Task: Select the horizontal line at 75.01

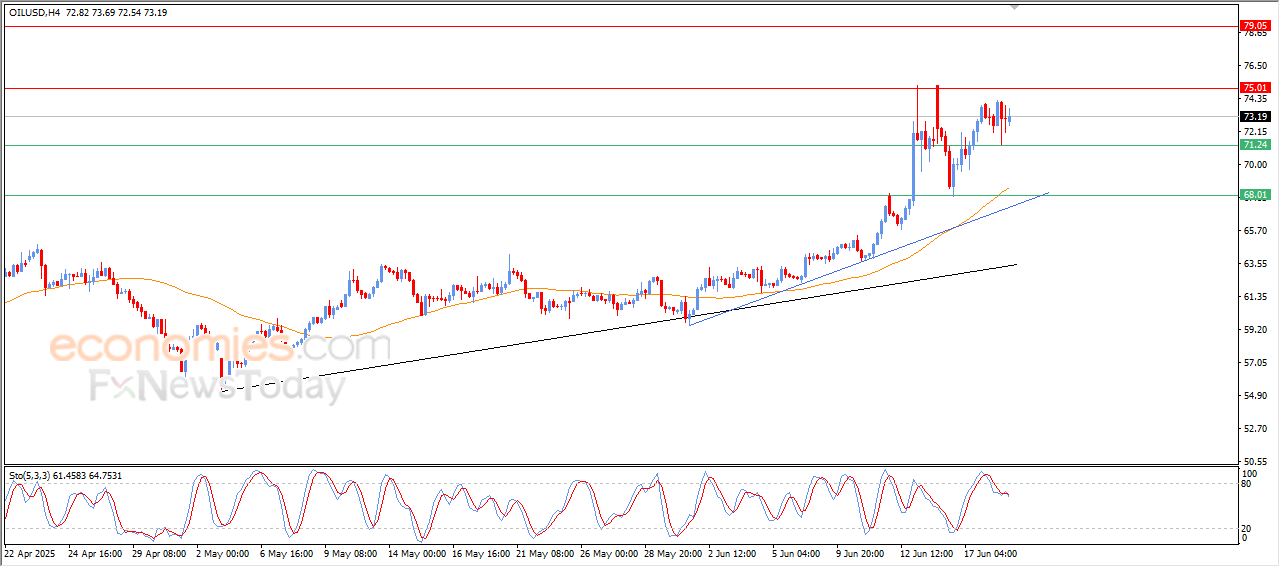Action: click(x=620, y=88)
